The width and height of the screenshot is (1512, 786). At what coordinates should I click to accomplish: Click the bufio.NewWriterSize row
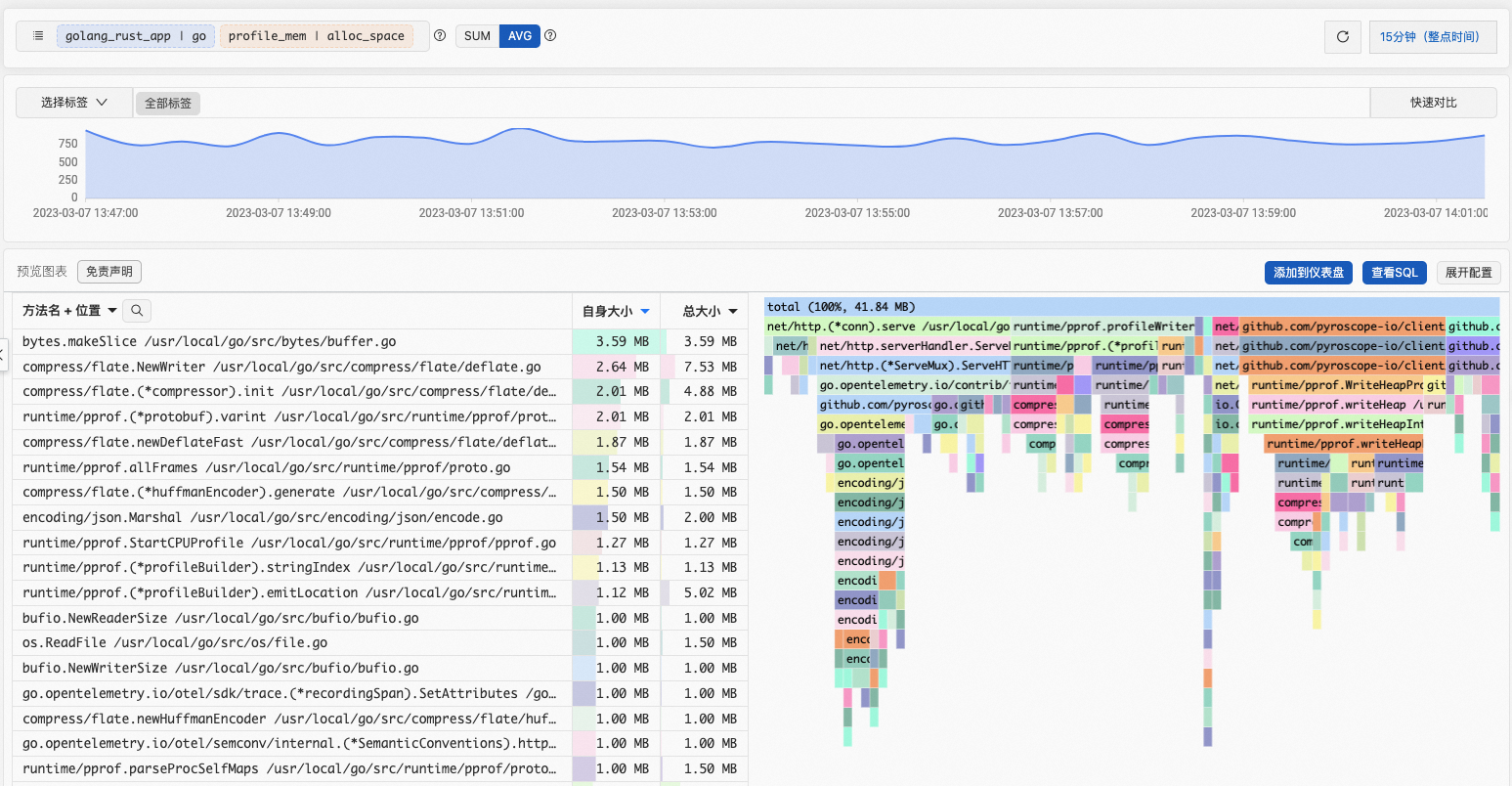pyautogui.click(x=380, y=668)
